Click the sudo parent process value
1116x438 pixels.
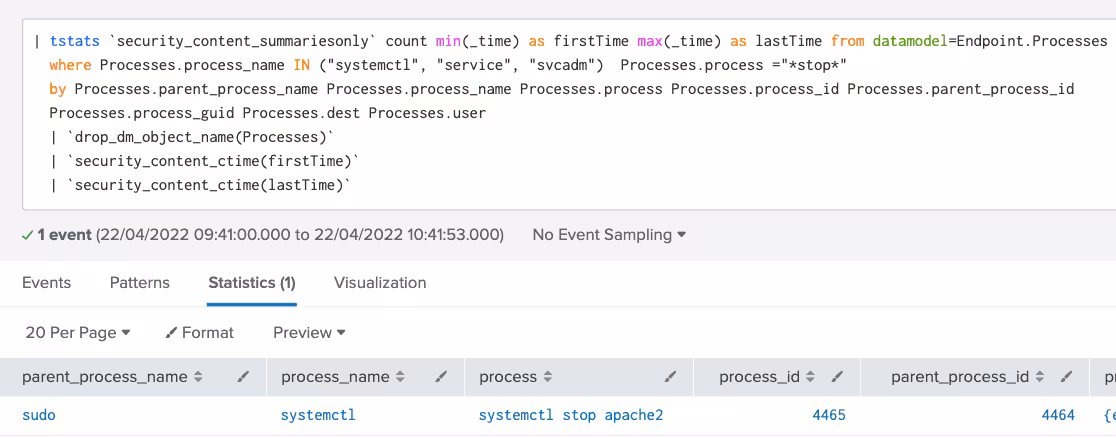(39, 415)
